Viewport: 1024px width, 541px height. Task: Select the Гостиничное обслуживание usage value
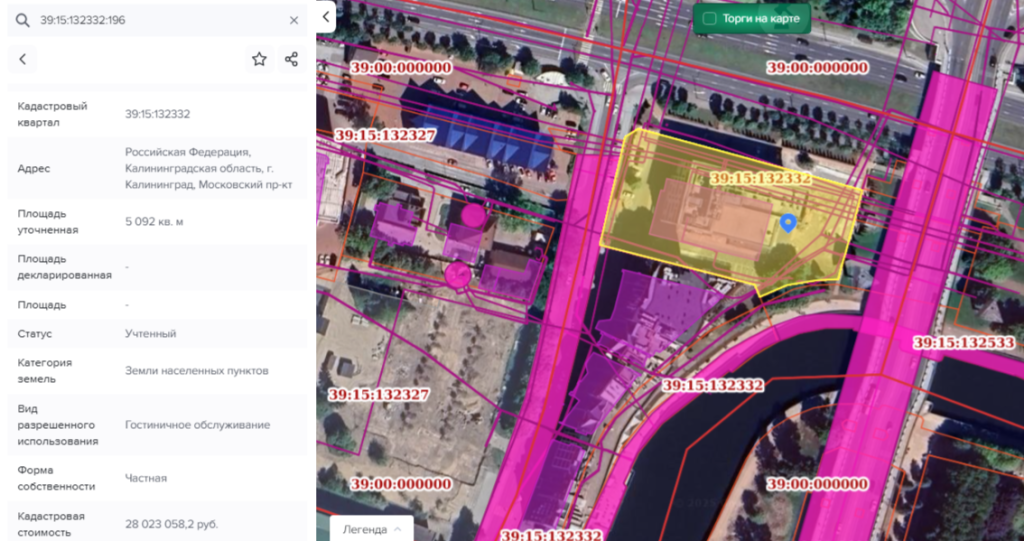pos(197,425)
